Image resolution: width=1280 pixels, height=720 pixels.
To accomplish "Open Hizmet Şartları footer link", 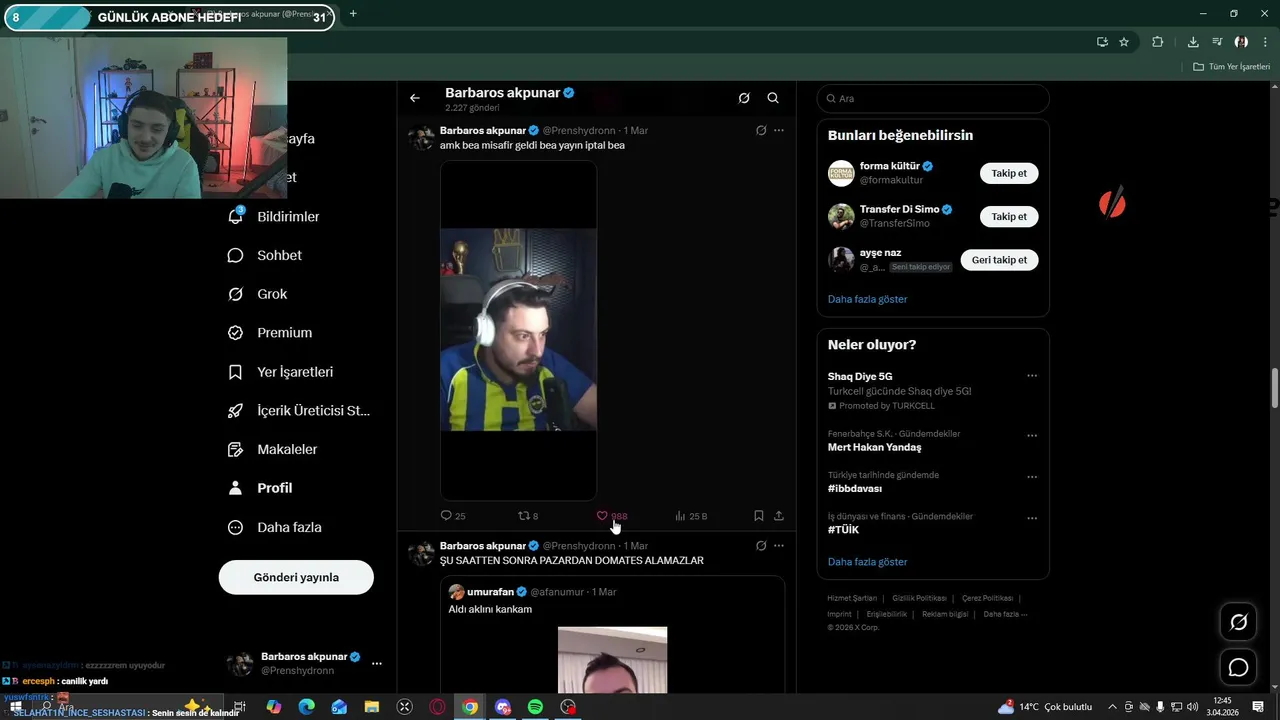I will pyautogui.click(x=851, y=598).
